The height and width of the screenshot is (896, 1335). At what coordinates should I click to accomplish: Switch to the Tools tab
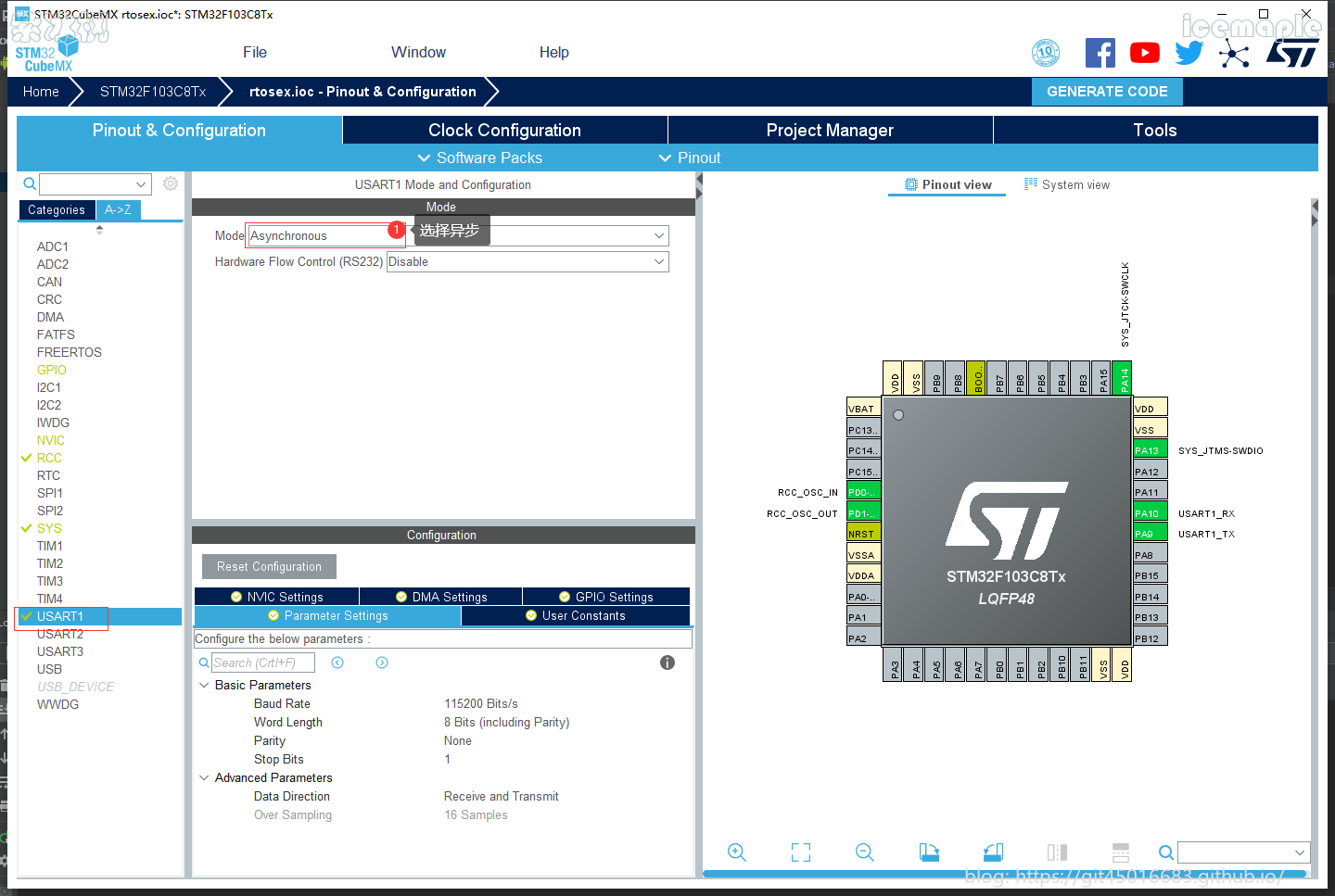(1155, 130)
